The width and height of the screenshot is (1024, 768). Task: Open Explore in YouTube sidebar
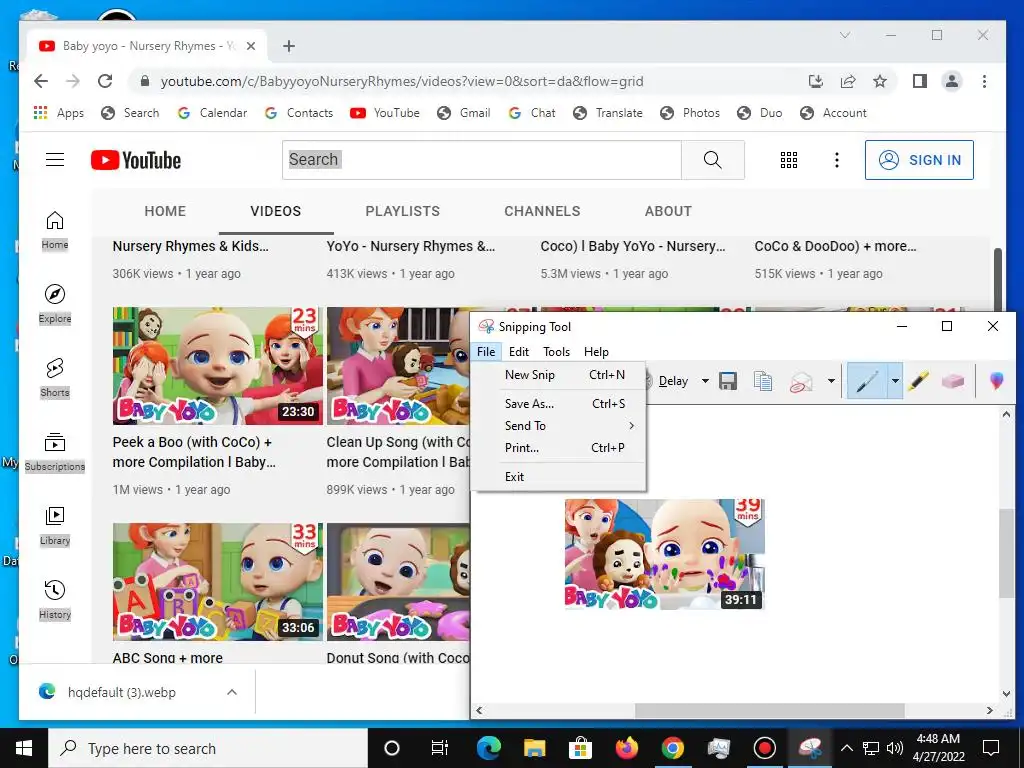point(55,304)
